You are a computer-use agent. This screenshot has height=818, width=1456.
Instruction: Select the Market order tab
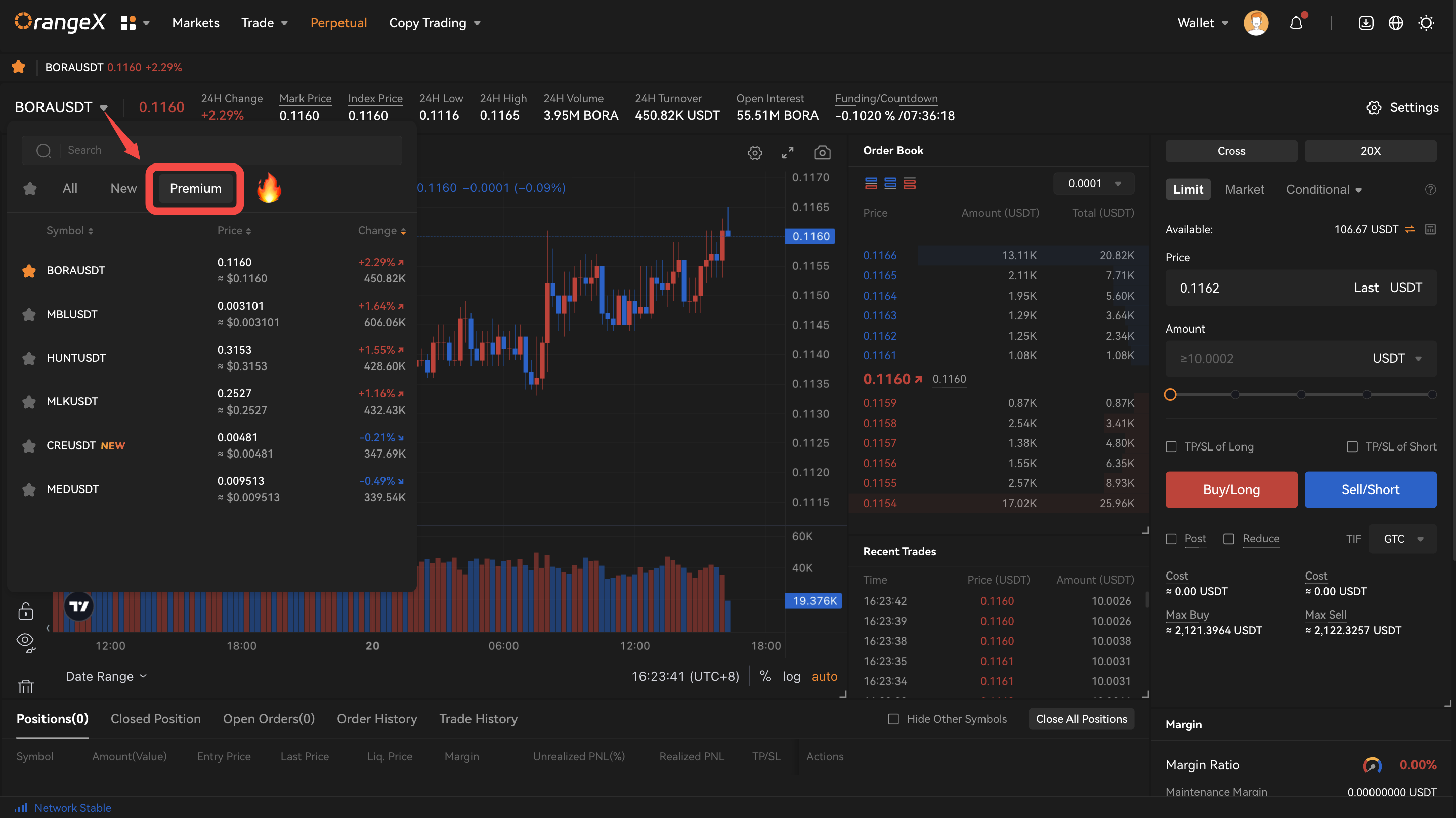click(1244, 189)
